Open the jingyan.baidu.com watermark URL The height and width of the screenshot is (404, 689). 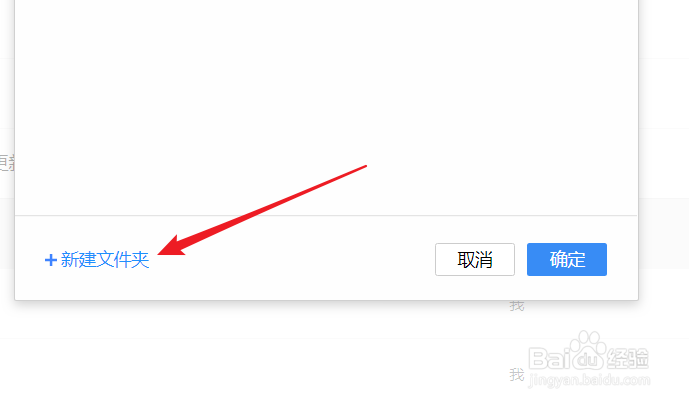(x=589, y=379)
